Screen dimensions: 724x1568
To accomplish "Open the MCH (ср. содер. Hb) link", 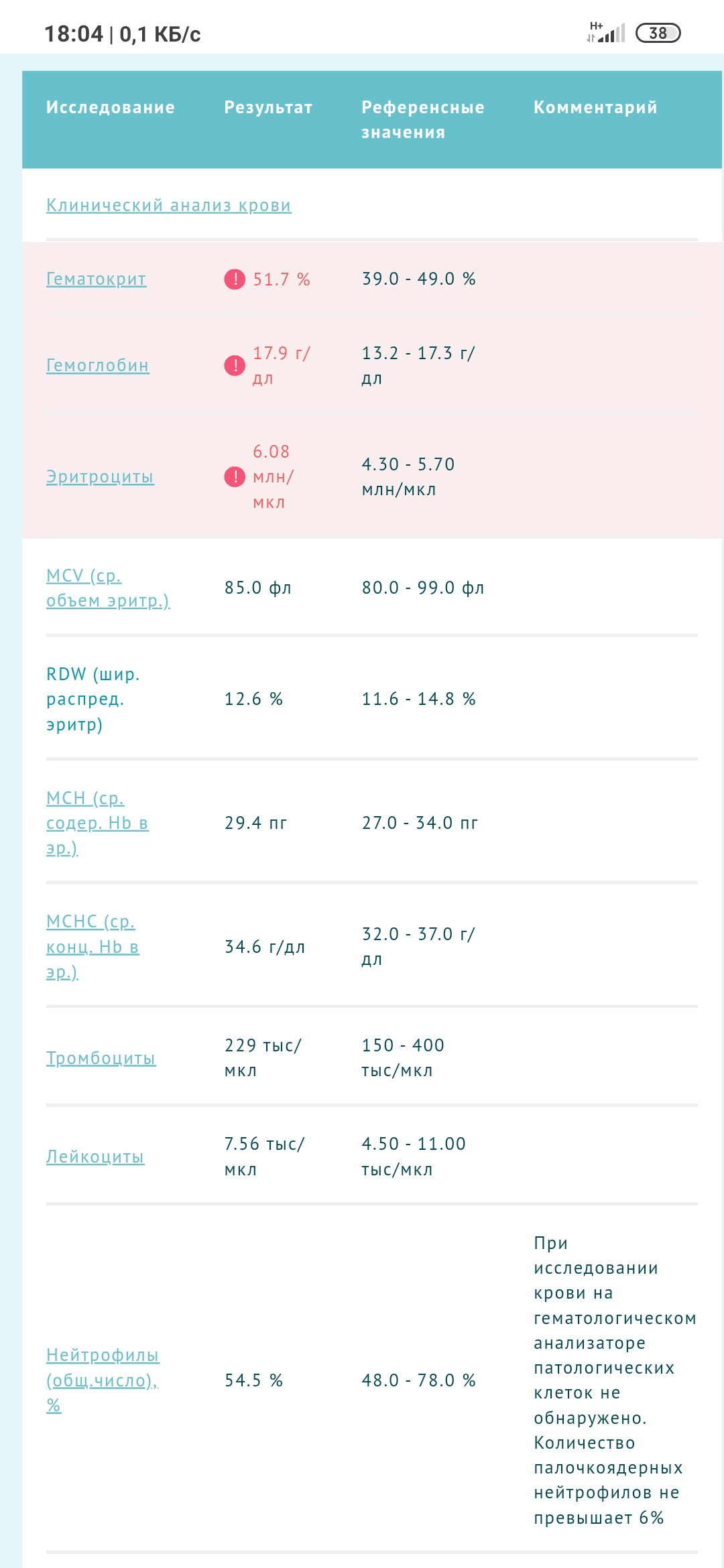I will pos(97,822).
